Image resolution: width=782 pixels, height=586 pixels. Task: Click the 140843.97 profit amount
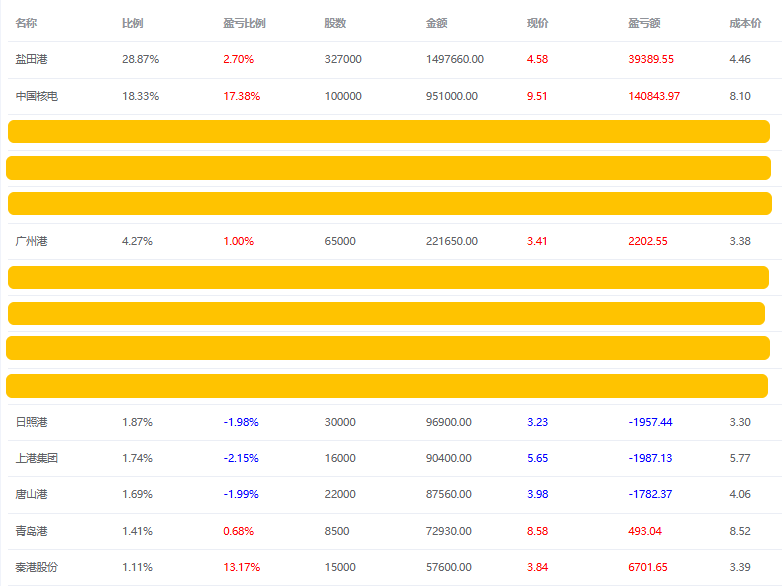tap(654, 96)
